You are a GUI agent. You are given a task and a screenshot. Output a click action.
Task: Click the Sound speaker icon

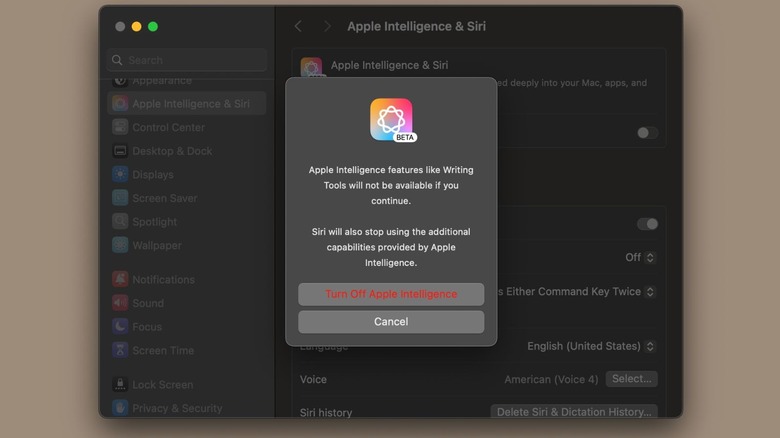[120, 303]
